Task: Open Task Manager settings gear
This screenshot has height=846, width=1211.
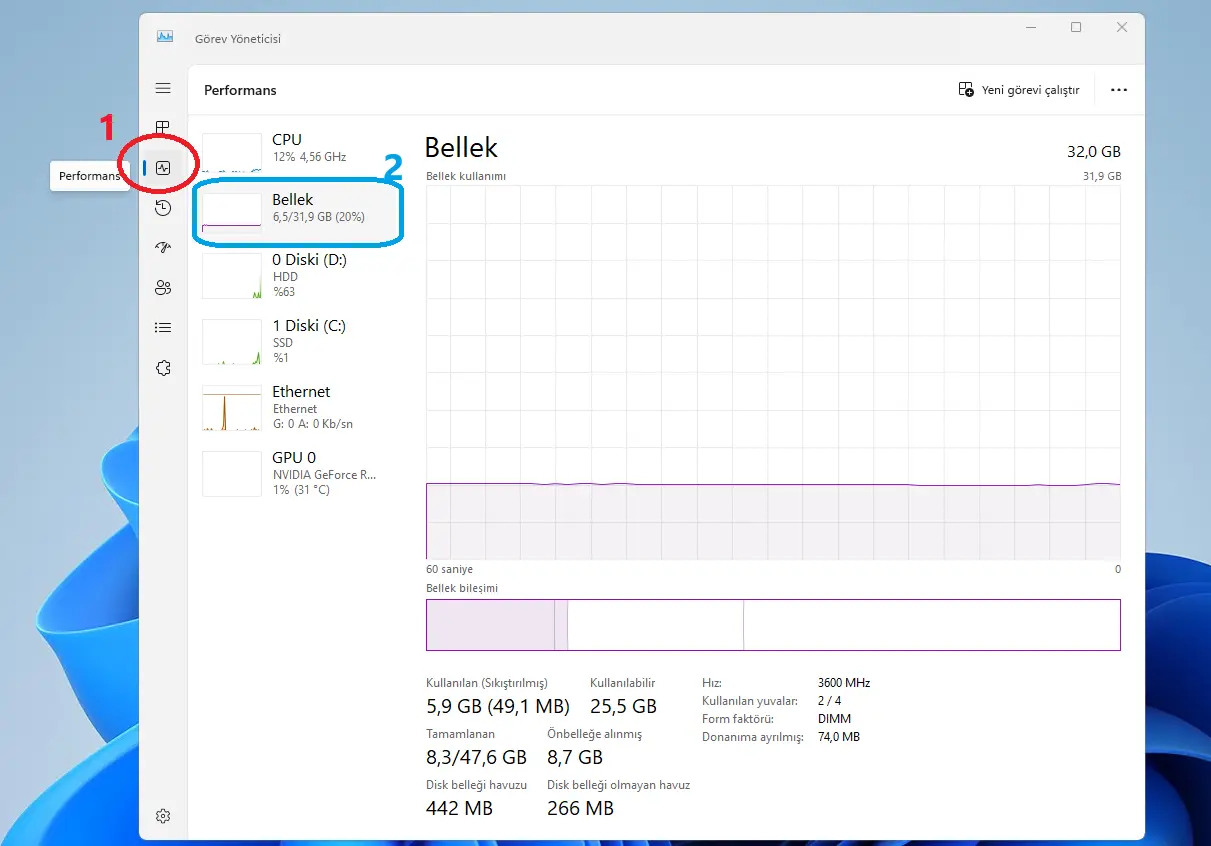Action: pyautogui.click(x=163, y=816)
